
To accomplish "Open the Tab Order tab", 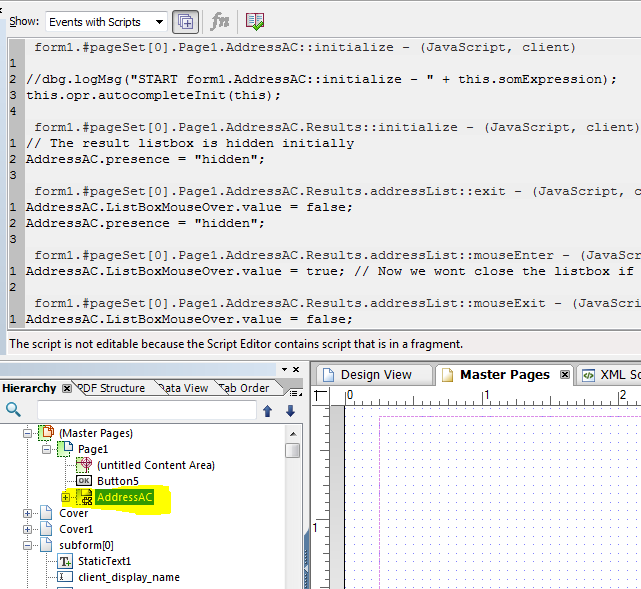I will click(x=244, y=388).
